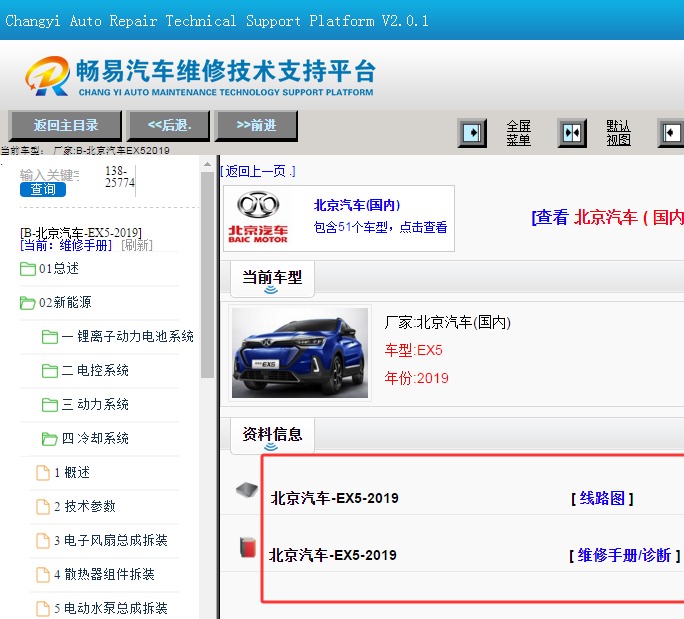Click 北京汽车-EX5-2019 in the 线路图 row

[x=335, y=498]
